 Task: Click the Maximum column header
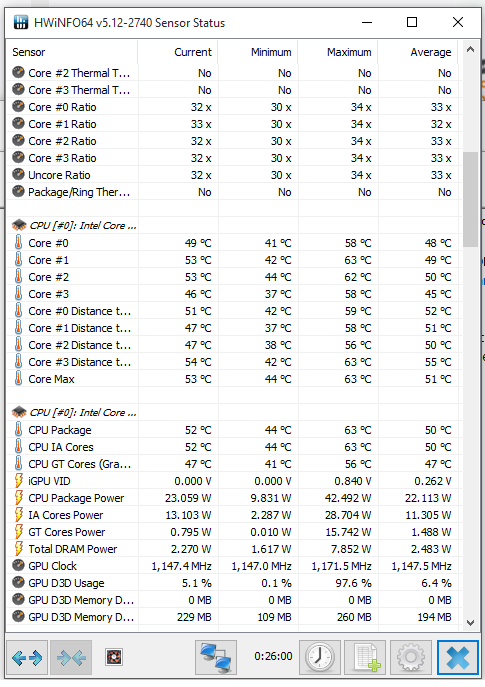338,52
